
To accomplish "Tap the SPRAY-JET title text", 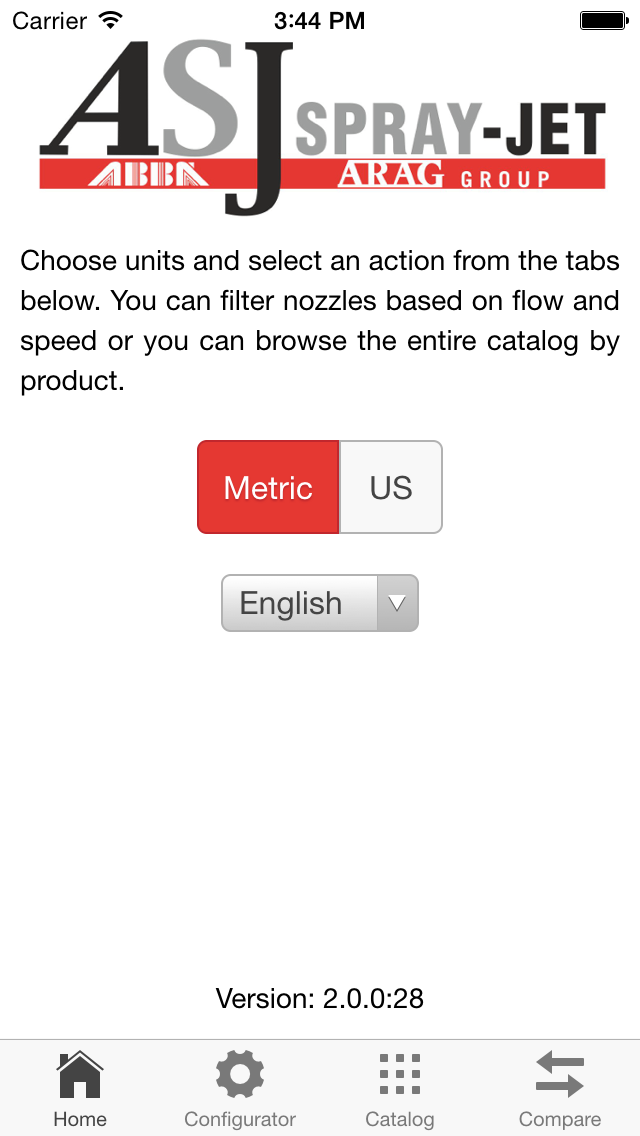I will click(x=450, y=130).
